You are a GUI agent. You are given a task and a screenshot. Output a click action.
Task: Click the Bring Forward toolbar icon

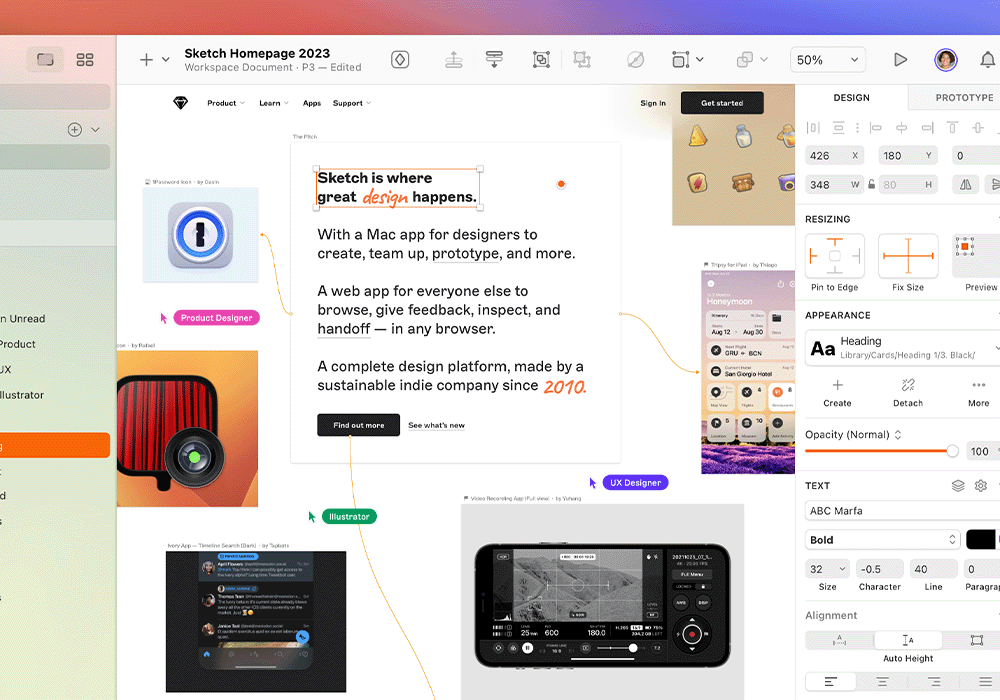(453, 60)
